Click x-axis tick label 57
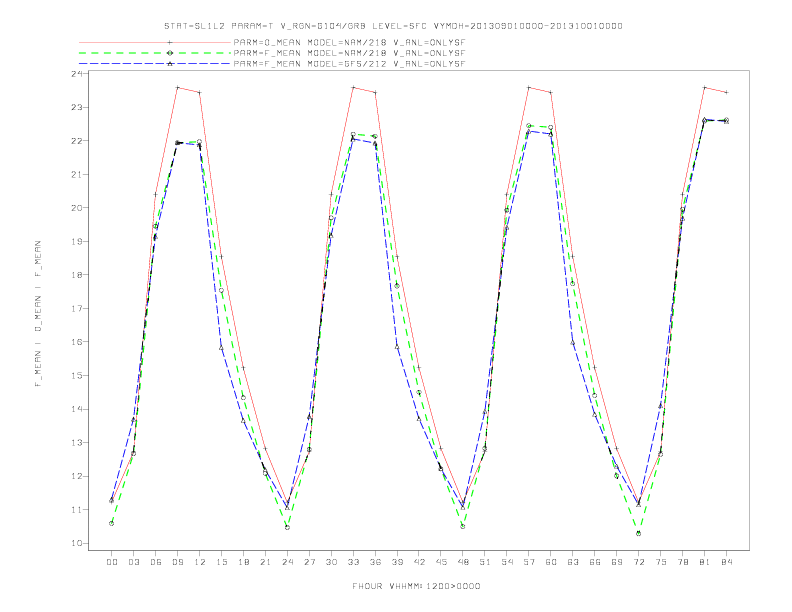The image size is (792, 612). (529, 562)
